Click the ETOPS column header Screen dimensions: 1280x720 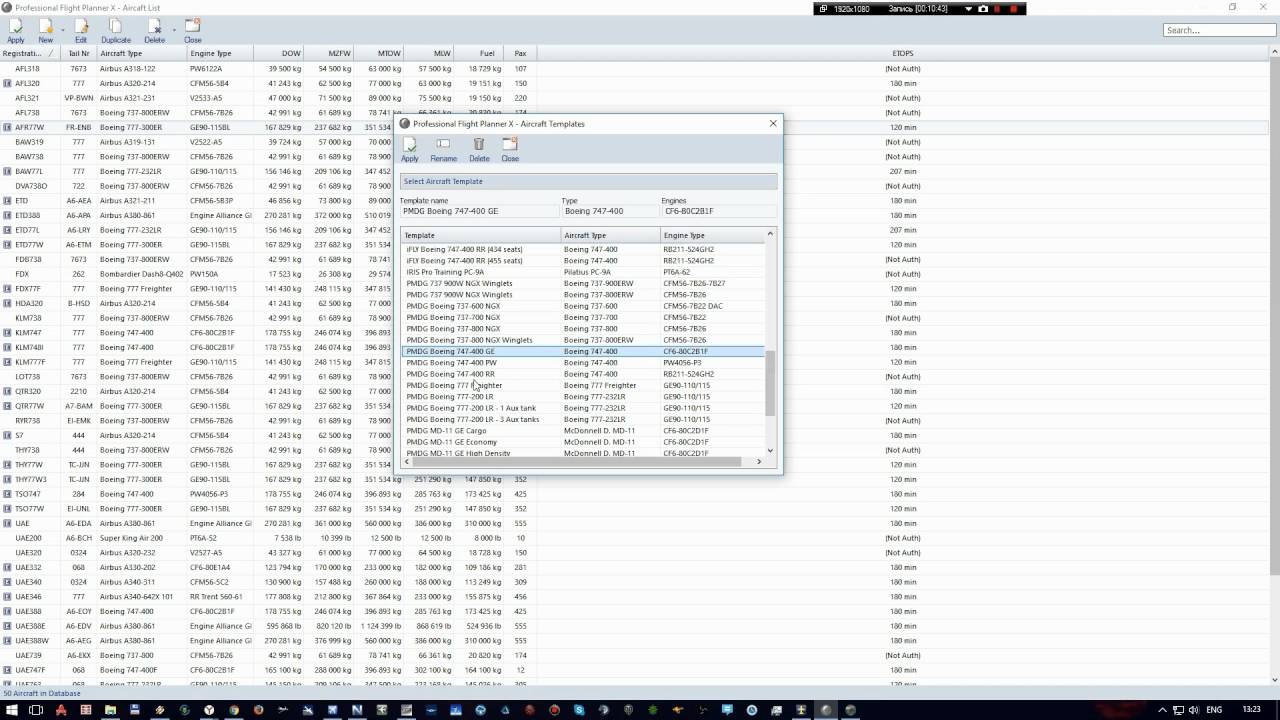902,53
